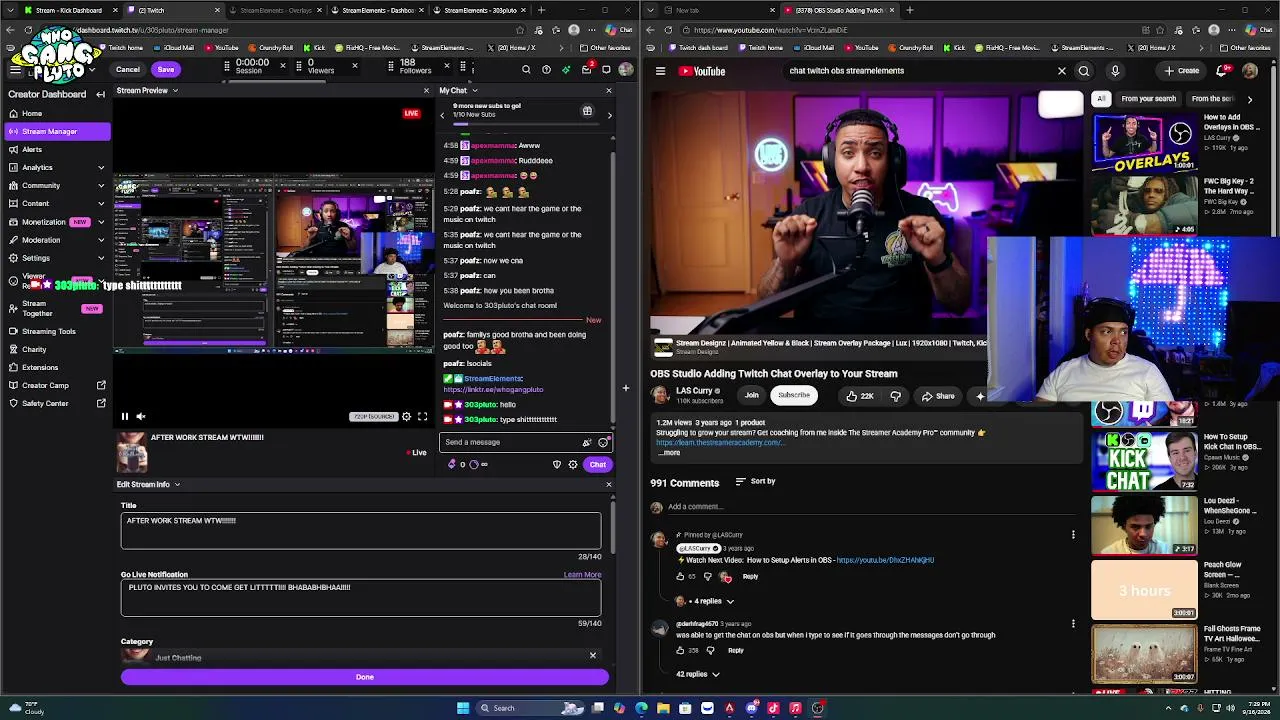The height and width of the screenshot is (720, 1280).
Task: Open Twitch inbox with notification badge
Action: (587, 70)
